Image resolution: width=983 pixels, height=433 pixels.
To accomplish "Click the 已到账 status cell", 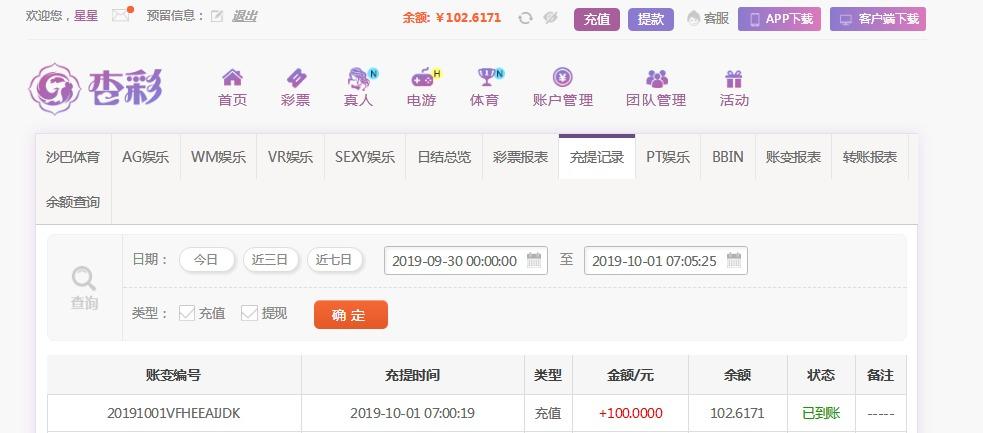I will (821, 414).
